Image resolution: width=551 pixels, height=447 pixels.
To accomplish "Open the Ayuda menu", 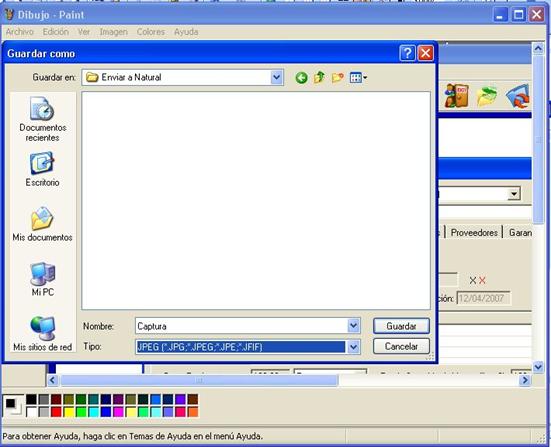I will [186, 32].
